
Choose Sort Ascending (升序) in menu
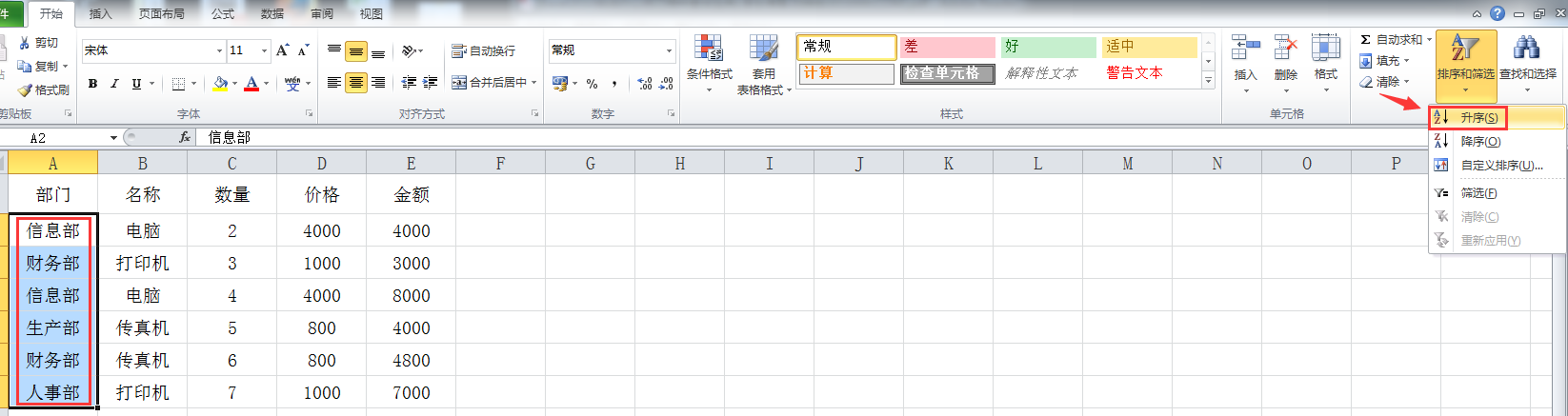click(x=1497, y=118)
